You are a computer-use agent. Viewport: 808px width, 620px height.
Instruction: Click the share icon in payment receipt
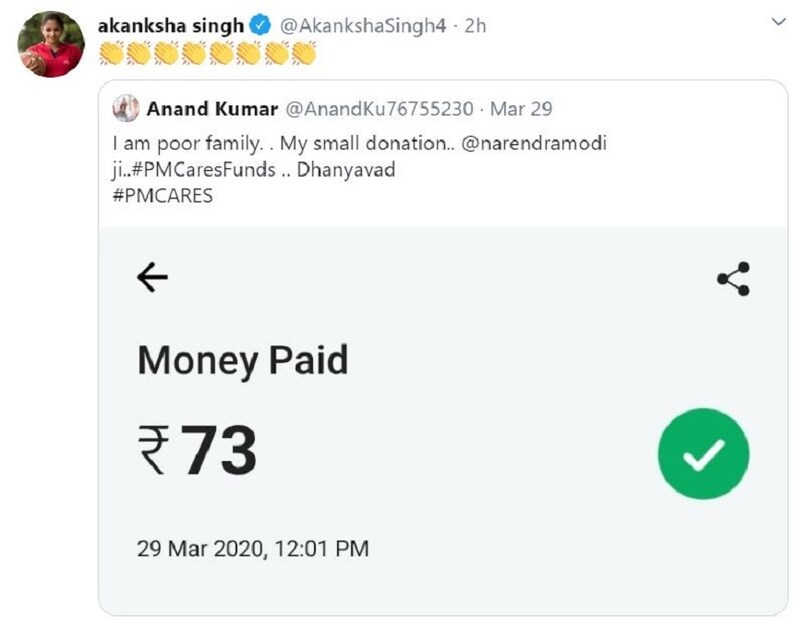(x=733, y=279)
